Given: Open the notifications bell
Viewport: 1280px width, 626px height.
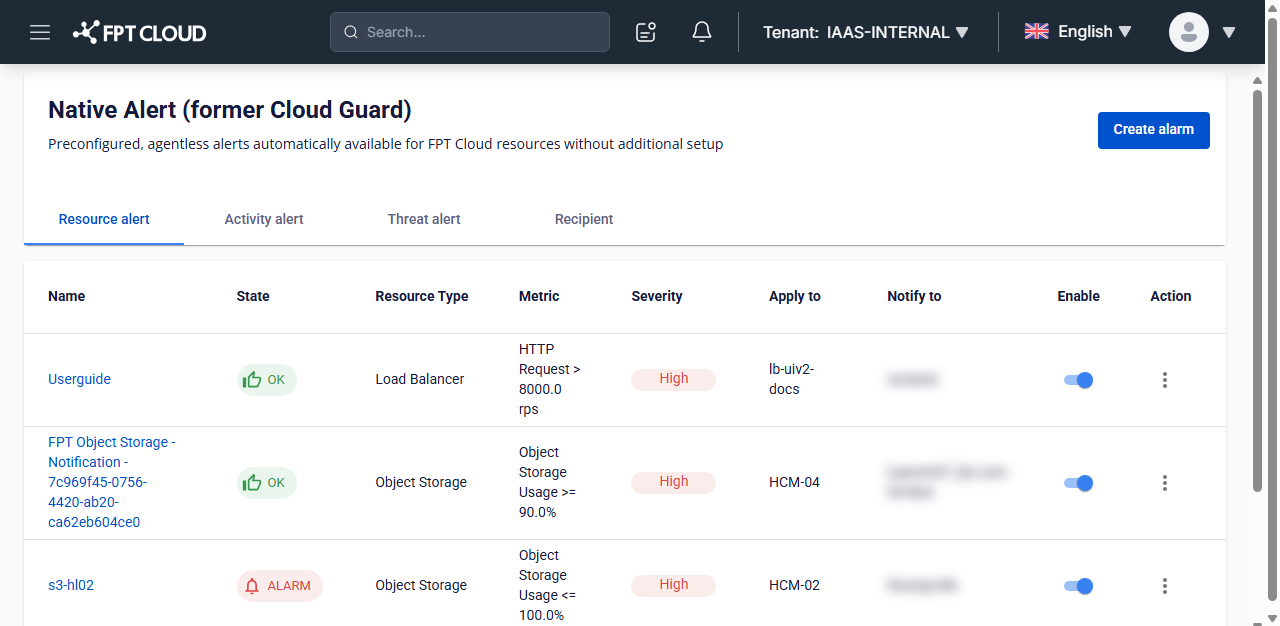Looking at the screenshot, I should 702,32.
